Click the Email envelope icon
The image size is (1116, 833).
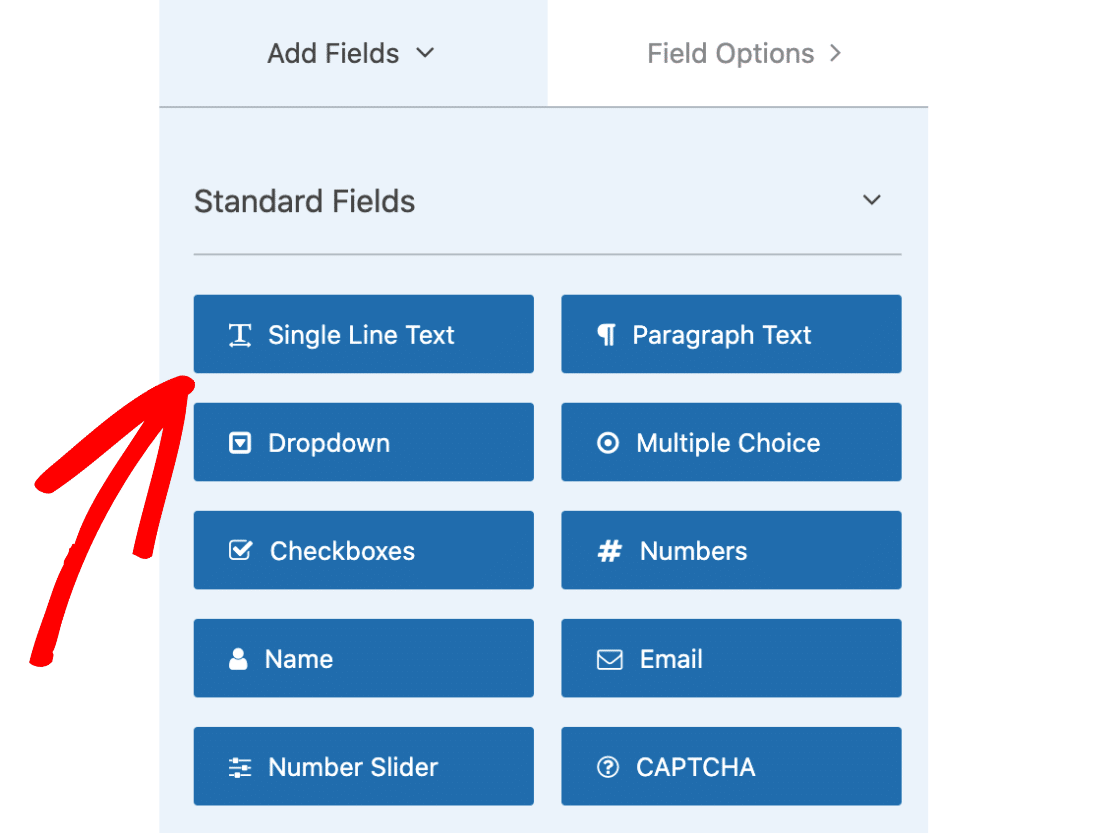coord(609,659)
